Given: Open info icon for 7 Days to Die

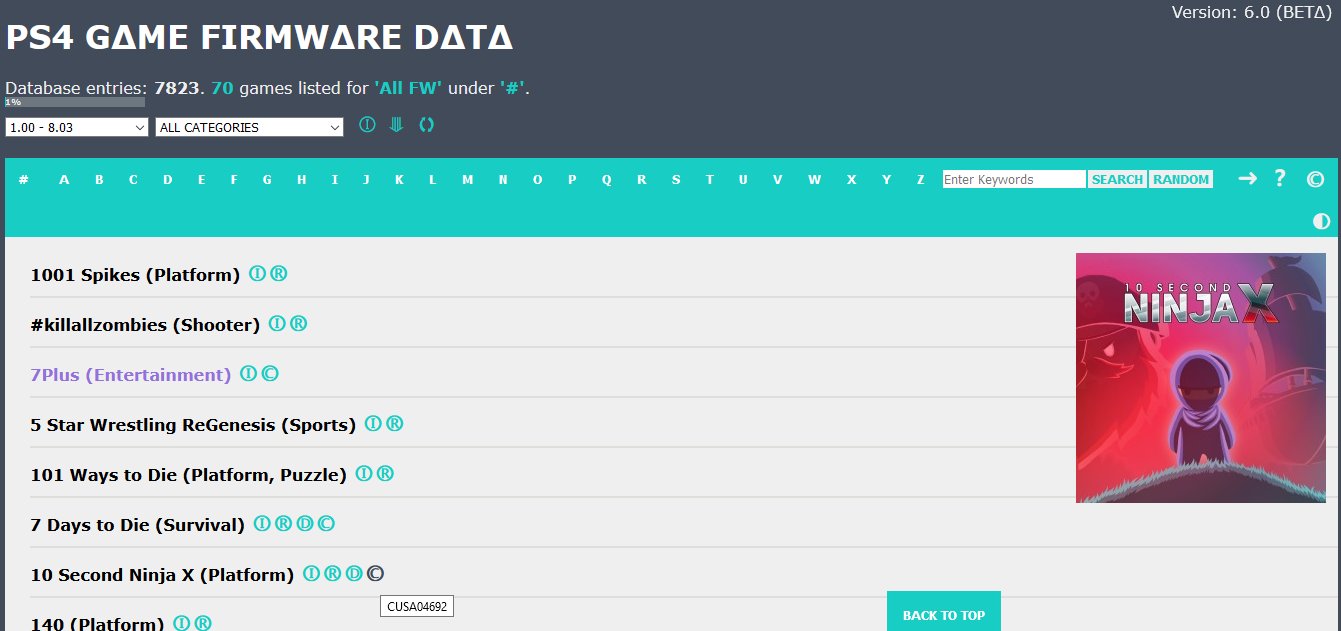Looking at the screenshot, I should click(262, 523).
